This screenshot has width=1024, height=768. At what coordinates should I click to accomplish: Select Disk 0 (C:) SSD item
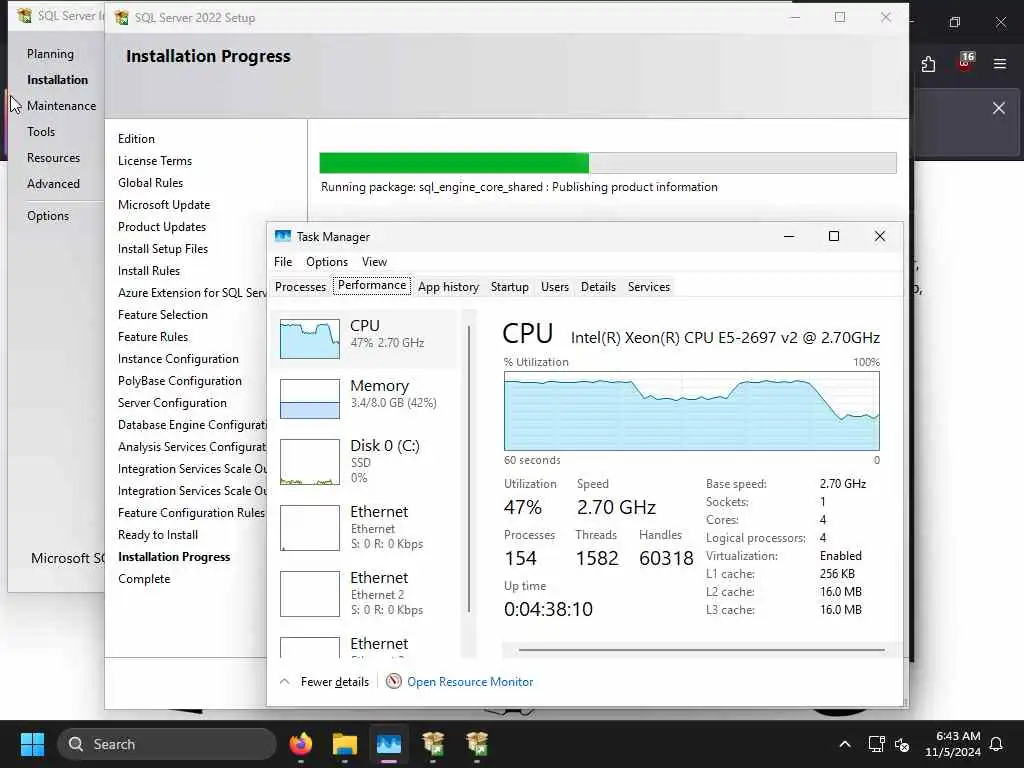pos(364,462)
